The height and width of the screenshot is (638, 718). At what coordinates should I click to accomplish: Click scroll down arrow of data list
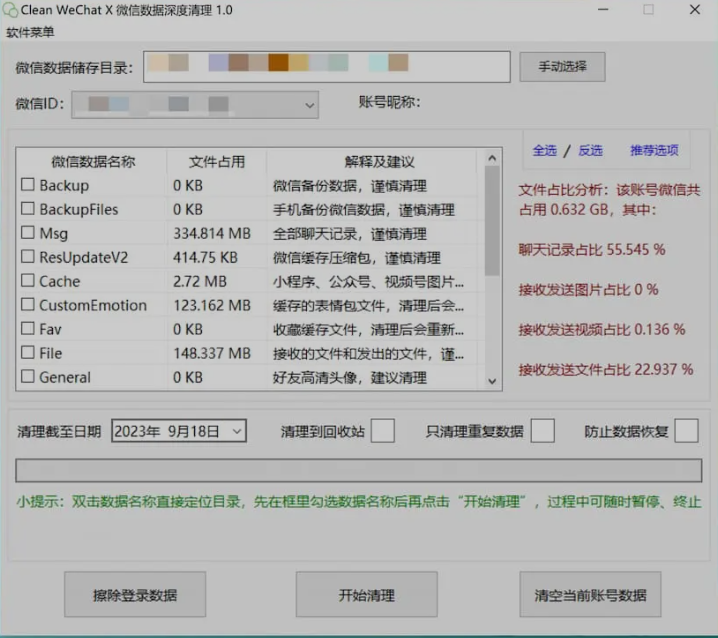pyautogui.click(x=492, y=381)
